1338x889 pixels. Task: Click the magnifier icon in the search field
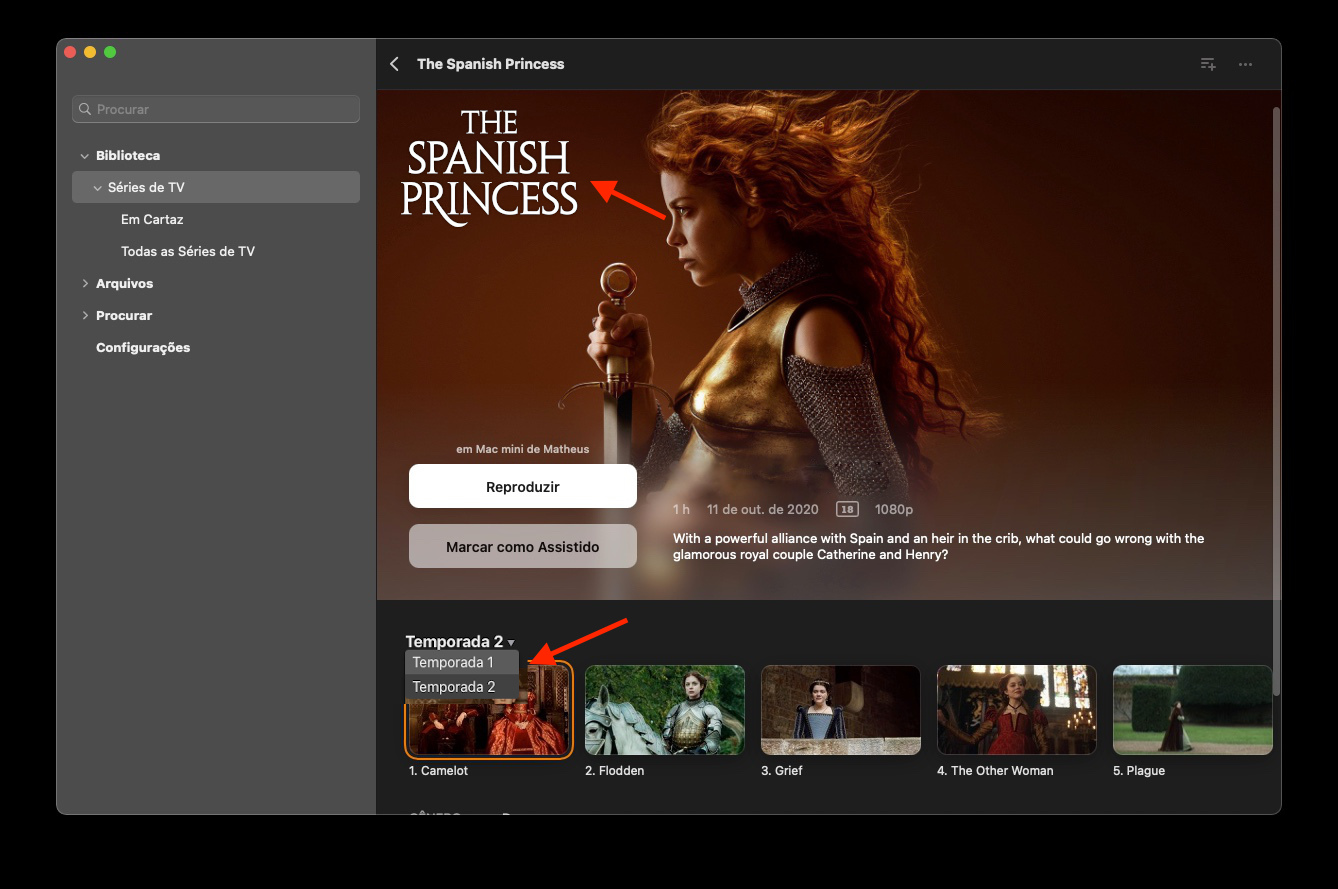click(x=86, y=109)
